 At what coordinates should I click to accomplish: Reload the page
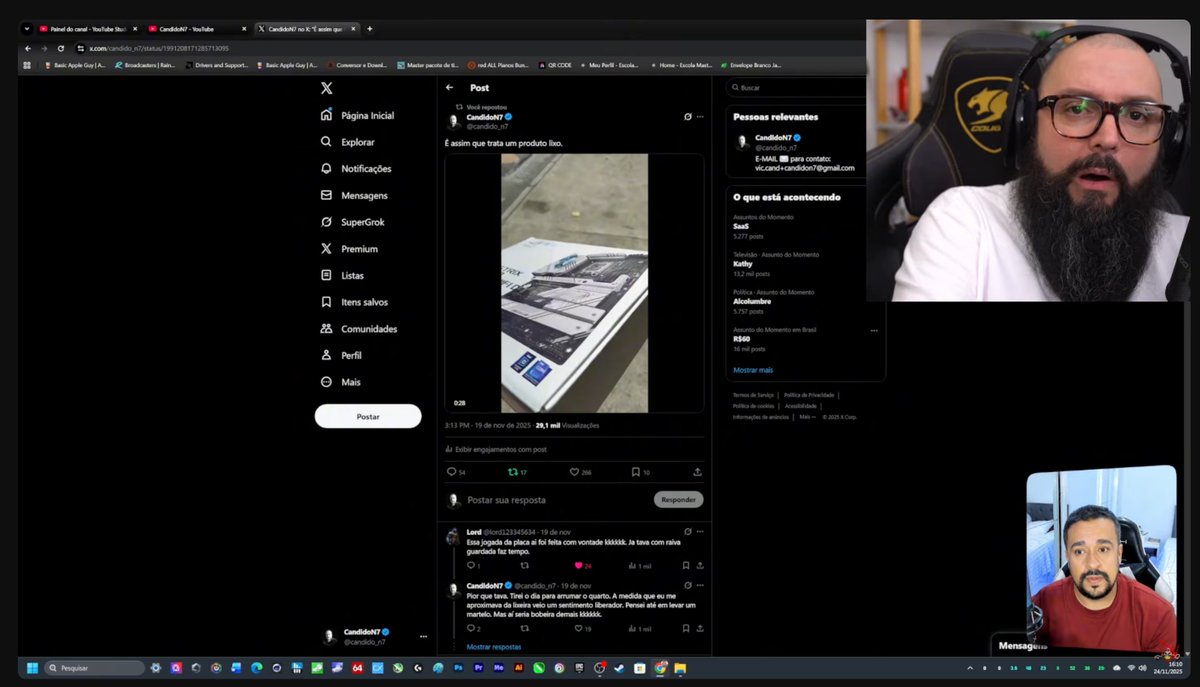click(60, 48)
